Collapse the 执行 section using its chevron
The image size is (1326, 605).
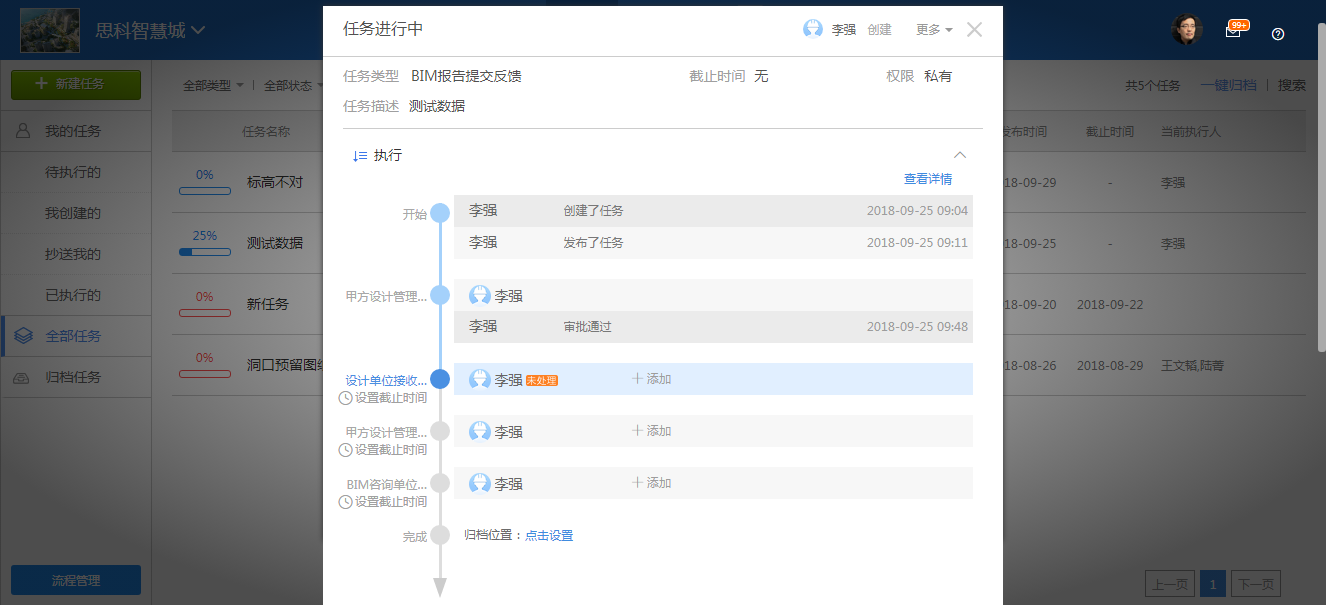click(960, 155)
